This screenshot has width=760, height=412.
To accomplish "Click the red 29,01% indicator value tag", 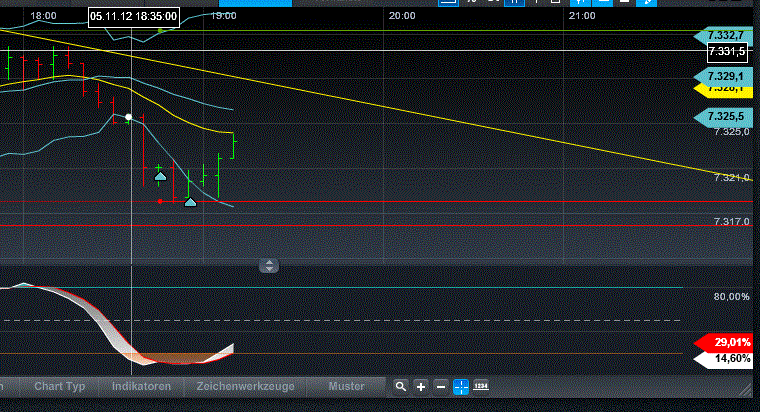I will tap(723, 342).
